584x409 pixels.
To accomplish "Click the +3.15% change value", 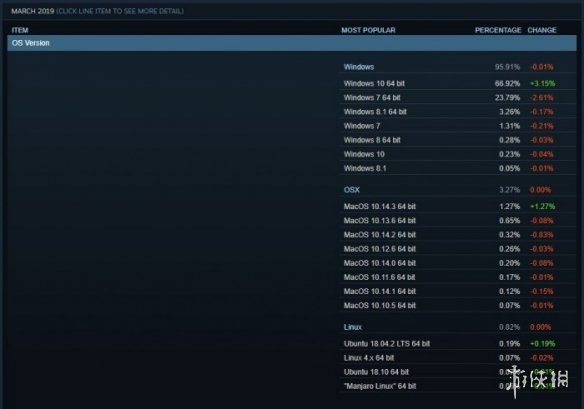I will 543,83.
